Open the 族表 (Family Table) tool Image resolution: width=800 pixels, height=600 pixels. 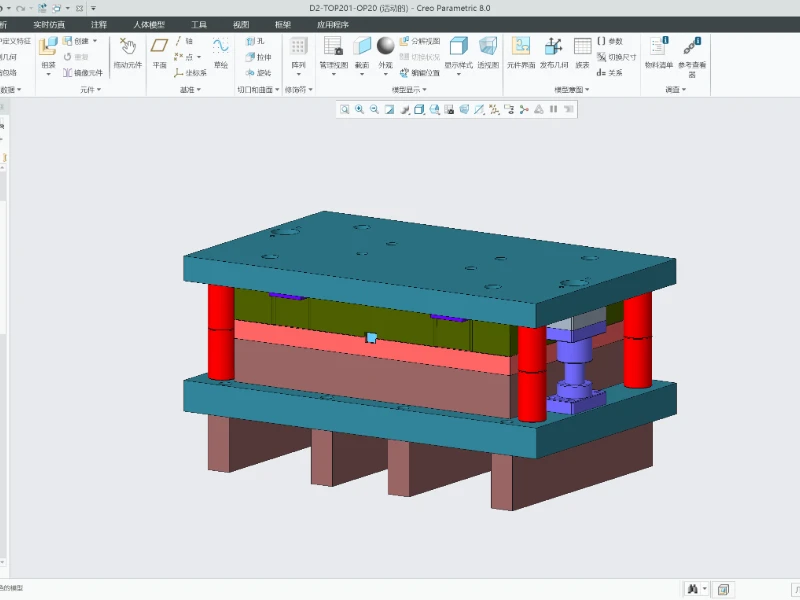tap(582, 52)
